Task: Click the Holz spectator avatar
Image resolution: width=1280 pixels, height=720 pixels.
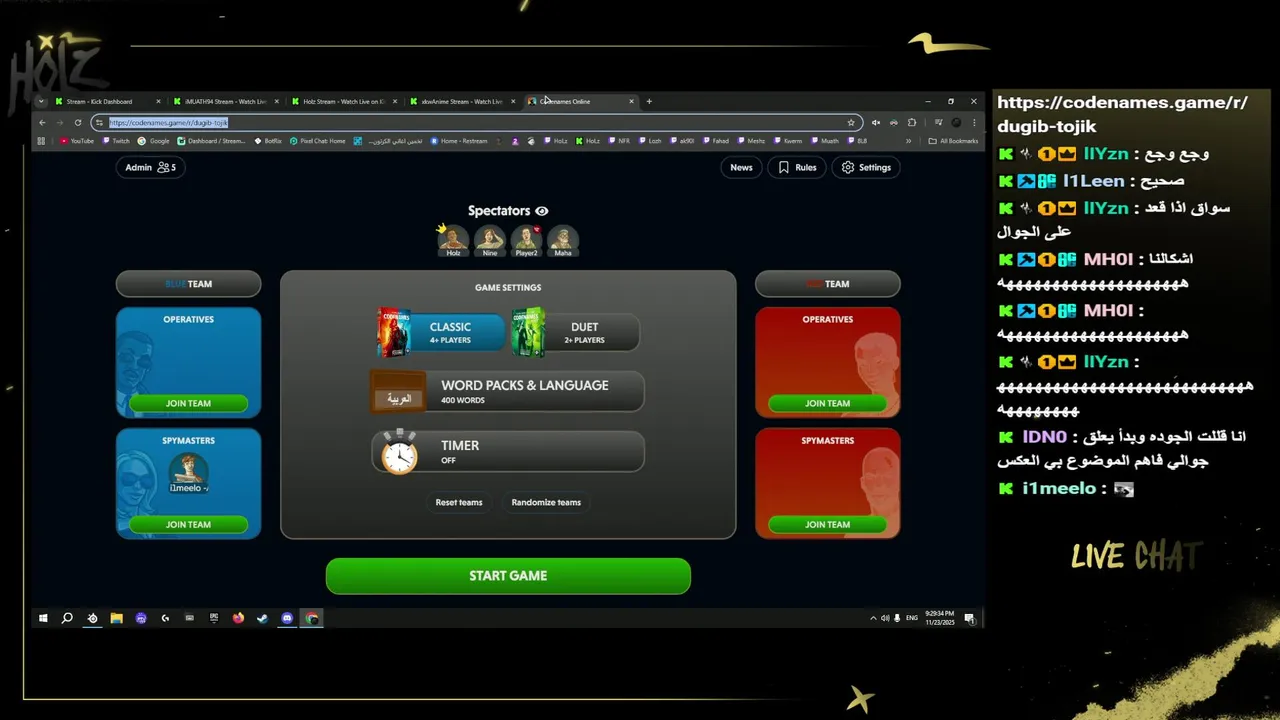Action: pos(453,241)
